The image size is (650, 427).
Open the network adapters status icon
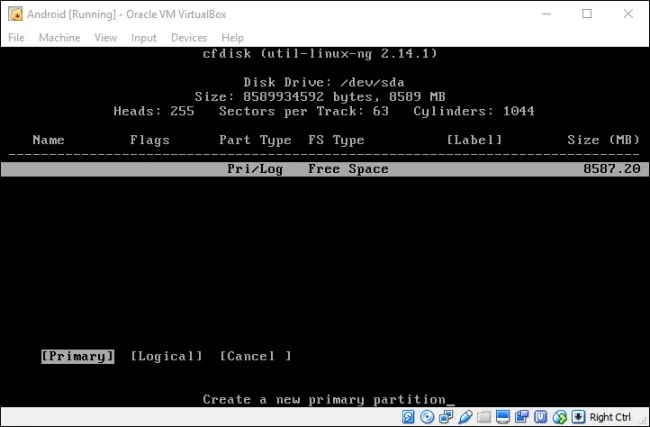click(x=446, y=417)
